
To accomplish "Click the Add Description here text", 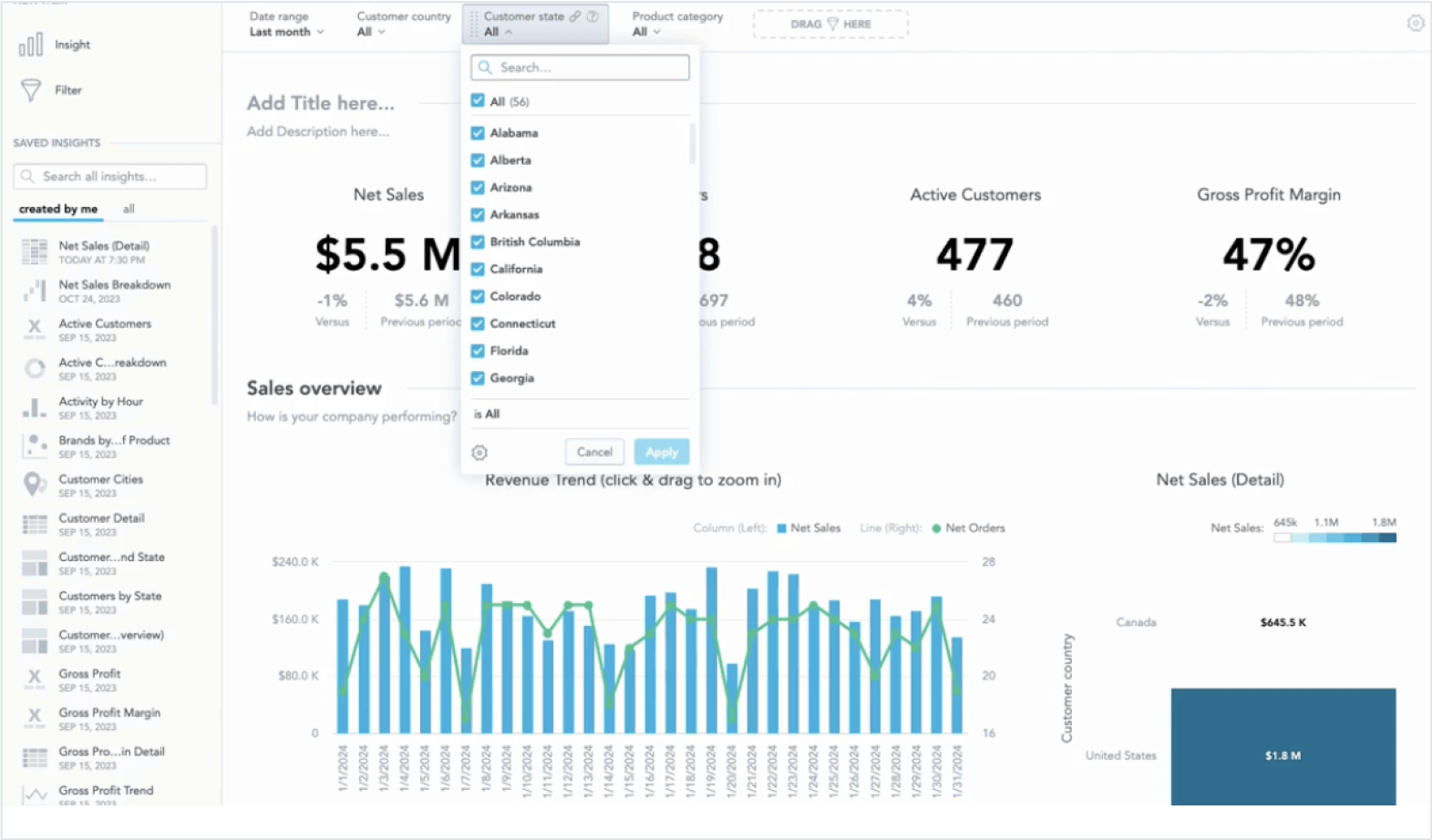I will pyautogui.click(x=318, y=131).
